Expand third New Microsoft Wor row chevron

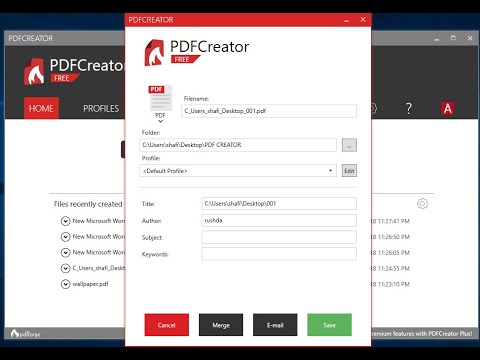click(65, 253)
